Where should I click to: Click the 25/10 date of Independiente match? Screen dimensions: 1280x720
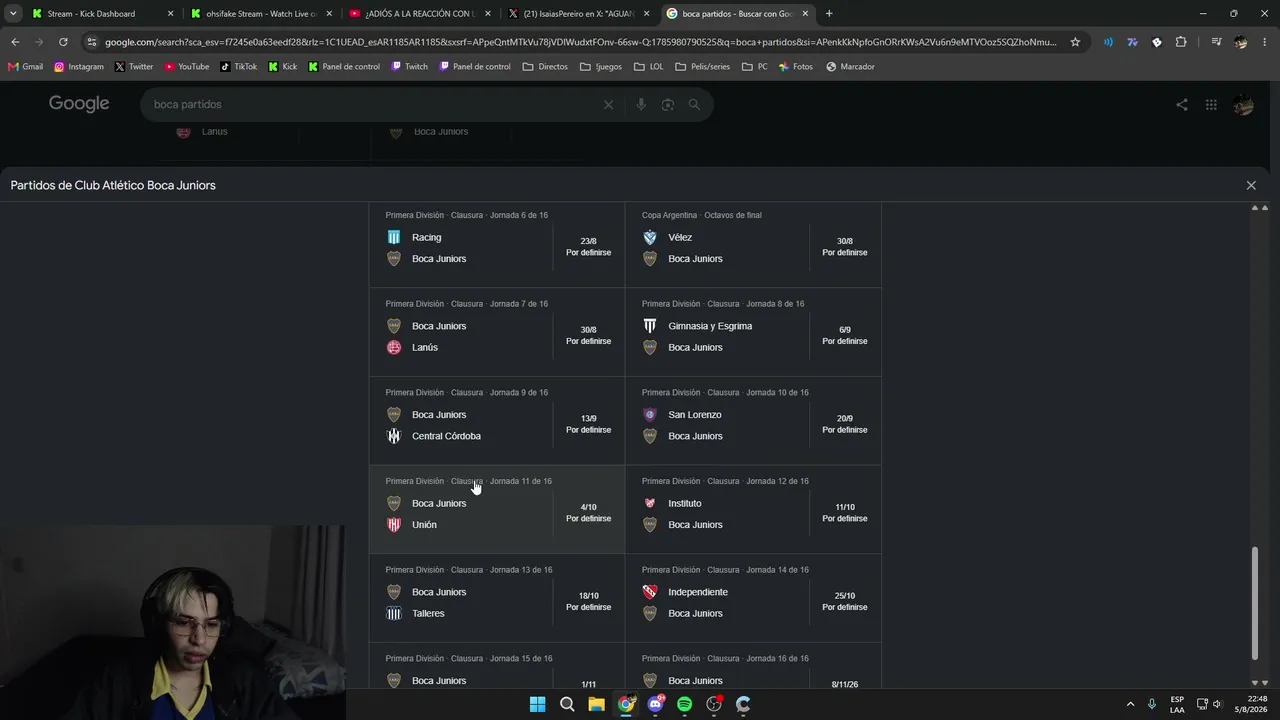coord(845,596)
